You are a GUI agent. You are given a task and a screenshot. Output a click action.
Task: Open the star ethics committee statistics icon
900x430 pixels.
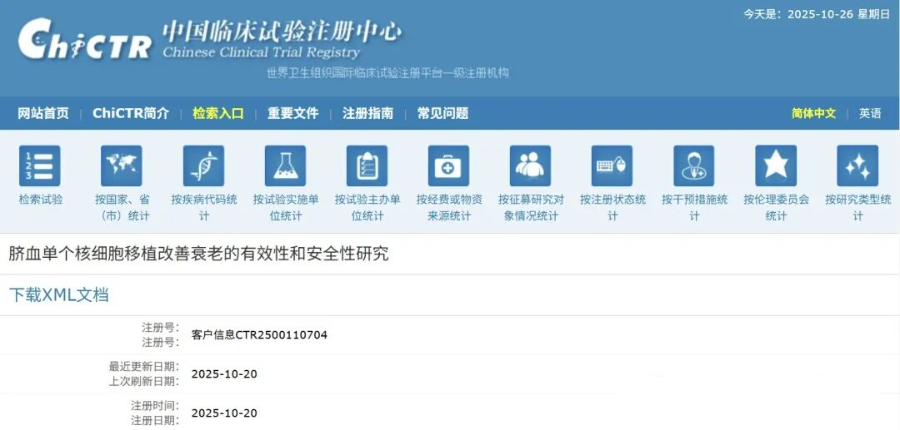776,166
